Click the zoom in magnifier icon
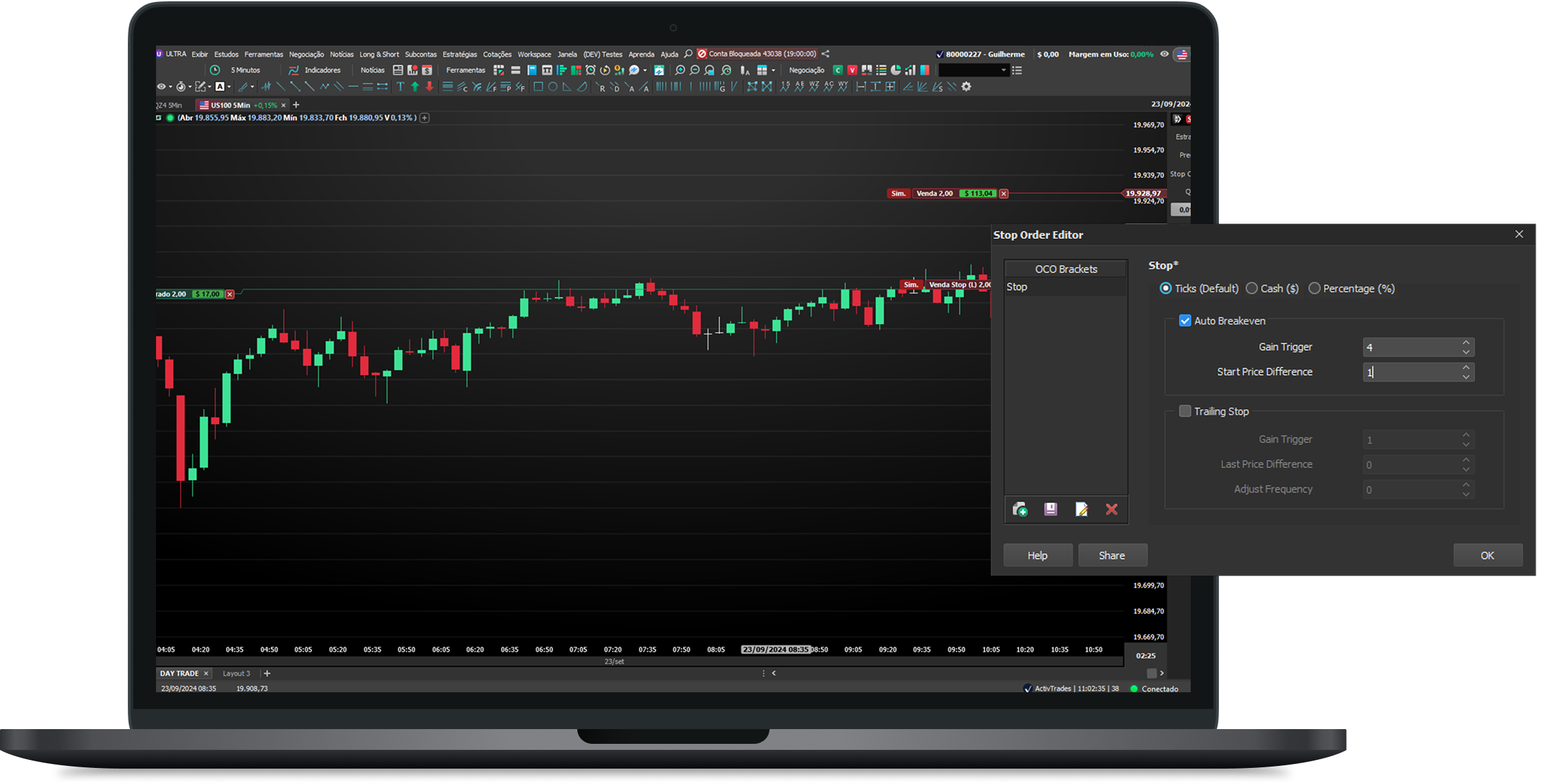 click(x=680, y=70)
